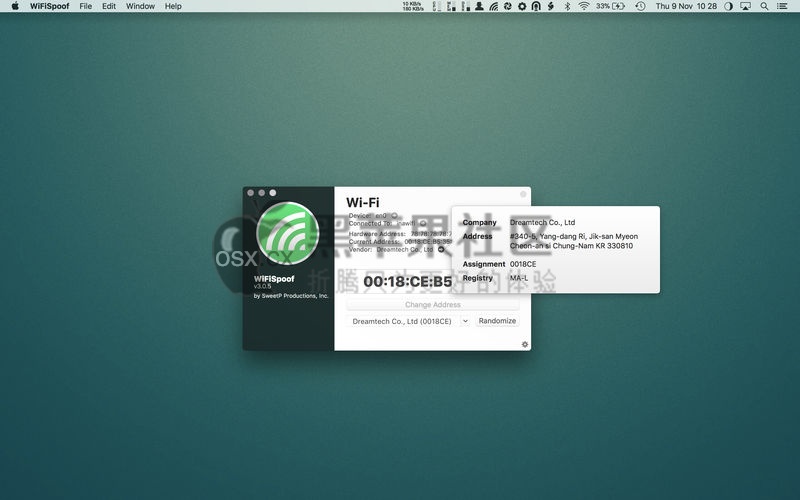Click the lightning bolt menu bar icon
The height and width of the screenshot is (500, 800).
coord(551,6)
